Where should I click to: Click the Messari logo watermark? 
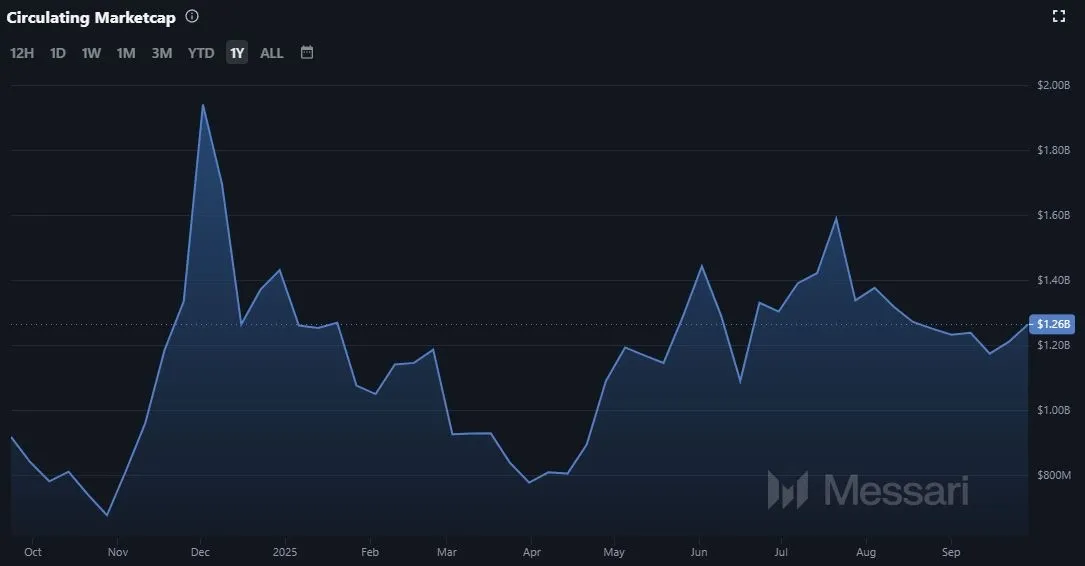[x=867, y=490]
